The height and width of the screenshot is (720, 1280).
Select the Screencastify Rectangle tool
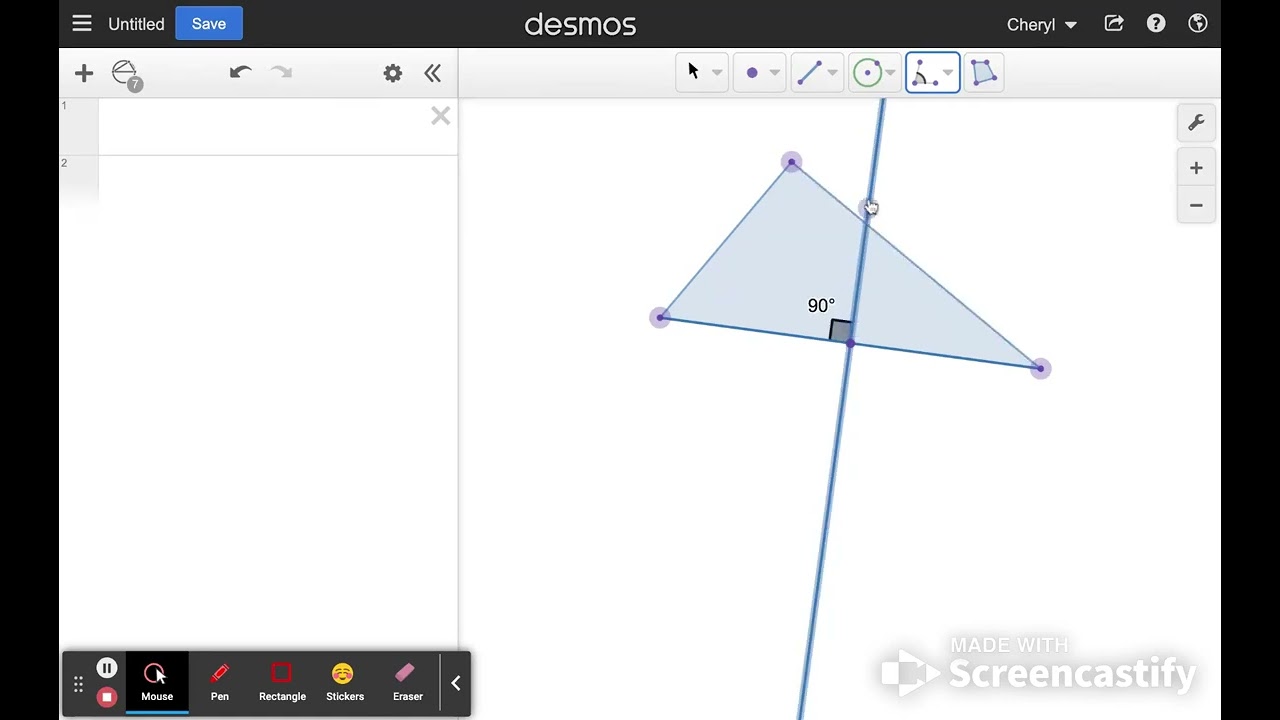click(282, 683)
